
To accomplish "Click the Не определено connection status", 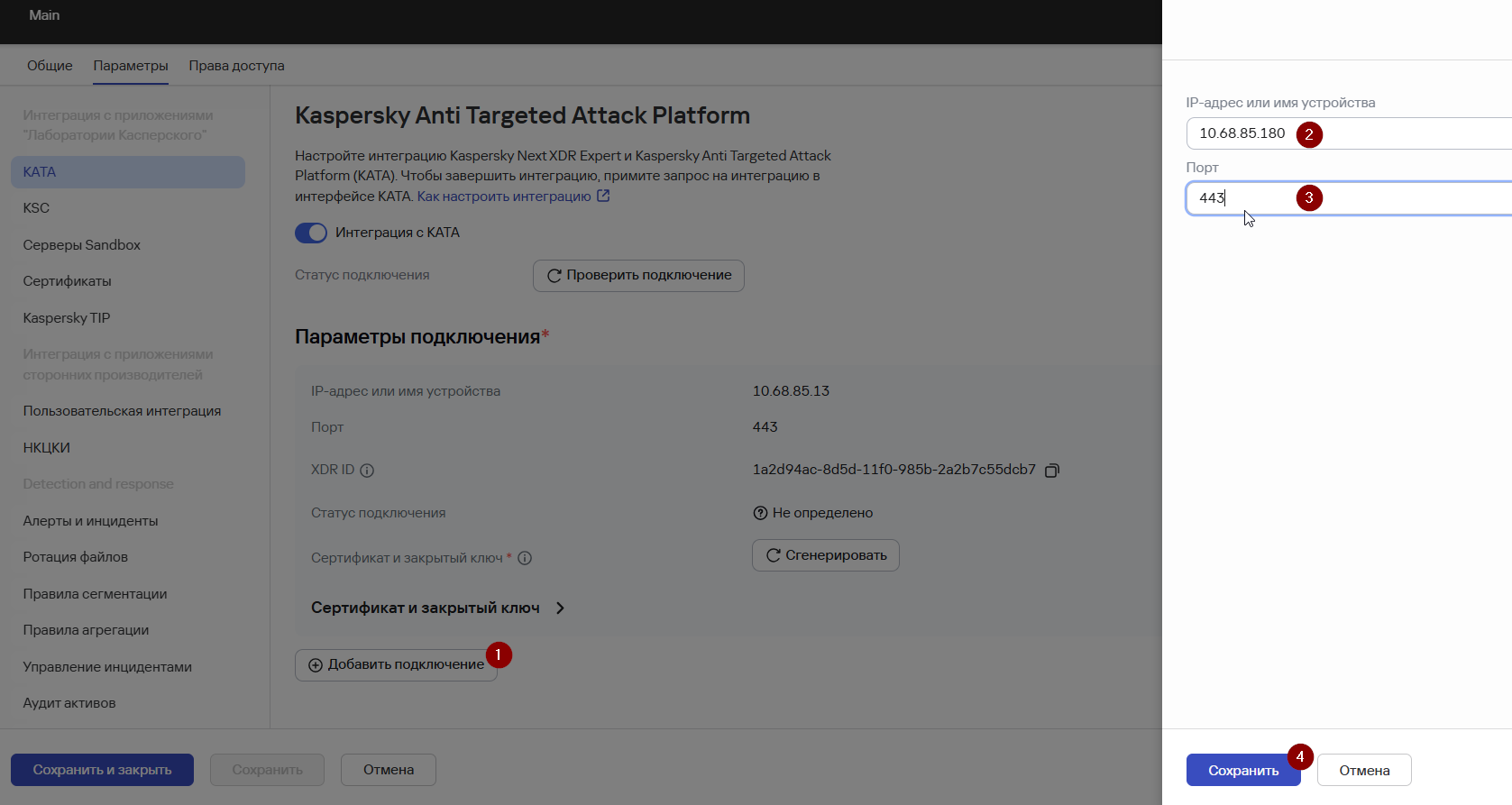I will point(822,513).
